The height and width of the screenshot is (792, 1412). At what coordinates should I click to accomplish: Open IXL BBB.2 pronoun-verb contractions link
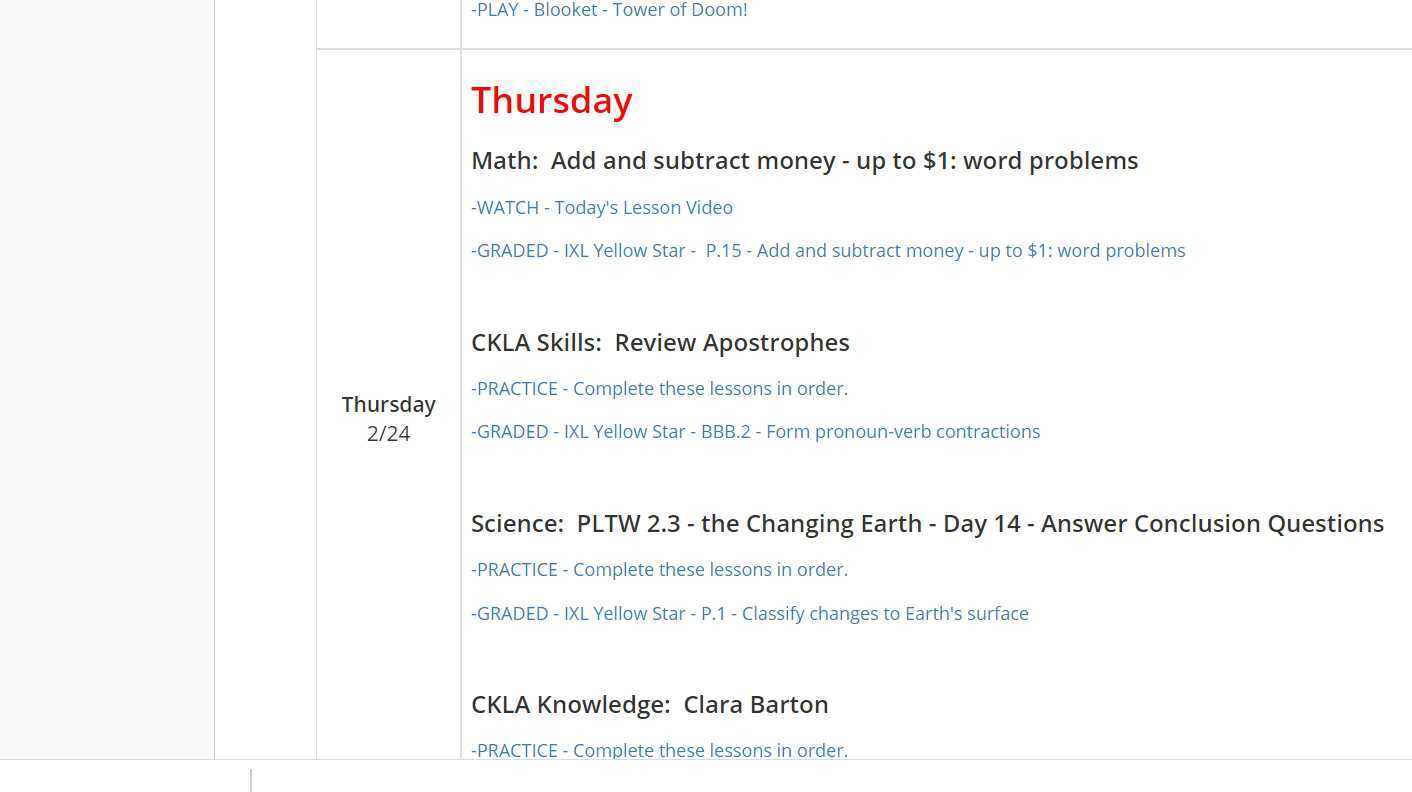click(755, 432)
